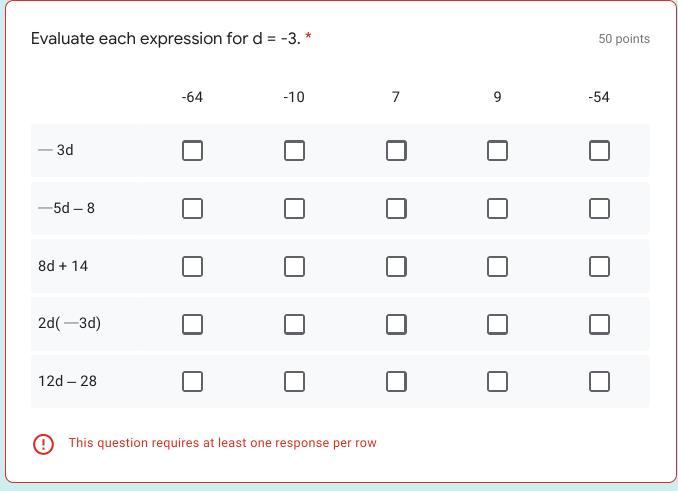This screenshot has width=678, height=491.
Task: Click the red error warning icon
Action: tap(43, 443)
